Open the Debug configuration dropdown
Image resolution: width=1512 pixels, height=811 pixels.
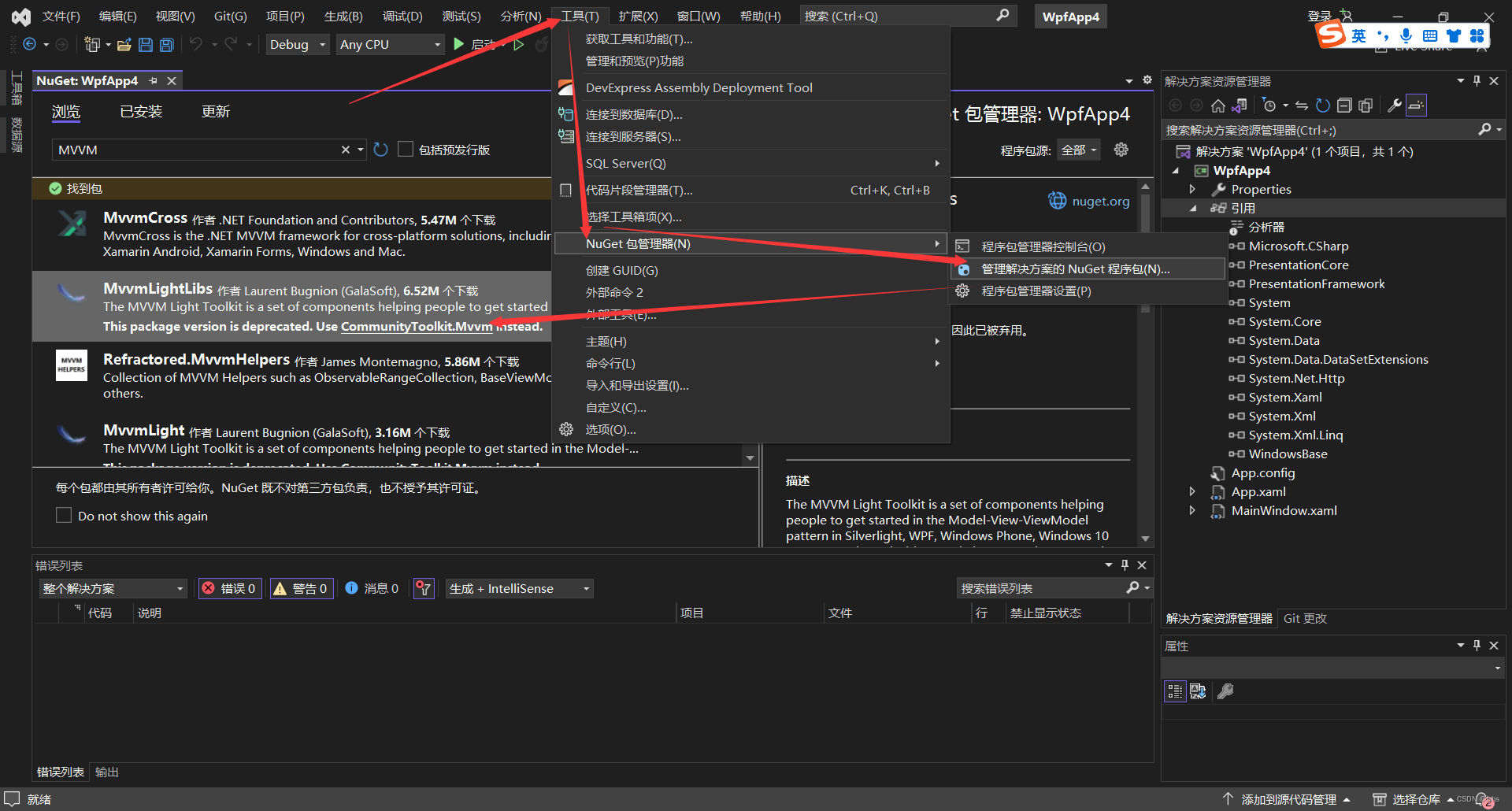pos(298,45)
